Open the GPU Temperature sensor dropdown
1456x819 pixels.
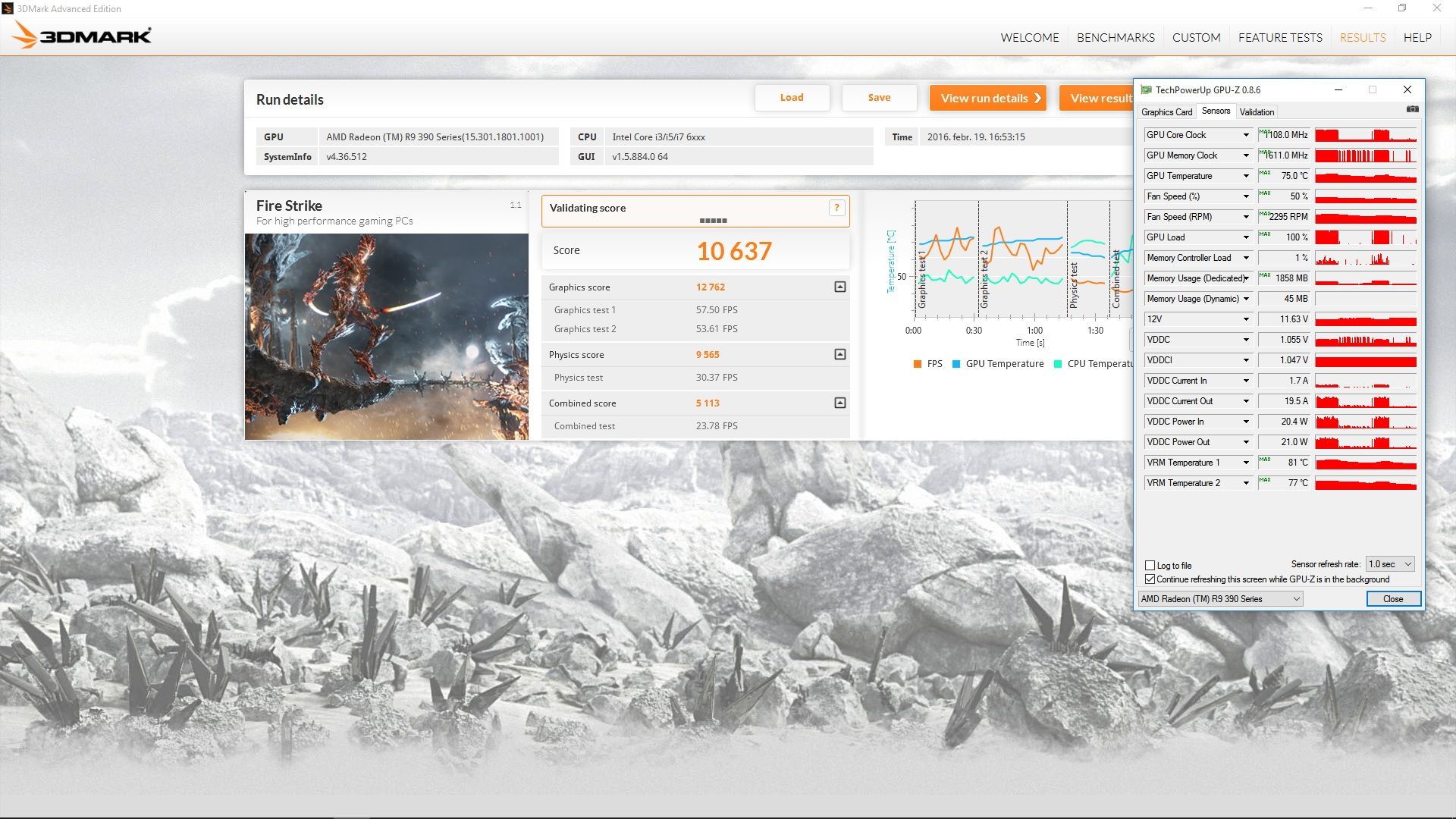pos(1245,176)
